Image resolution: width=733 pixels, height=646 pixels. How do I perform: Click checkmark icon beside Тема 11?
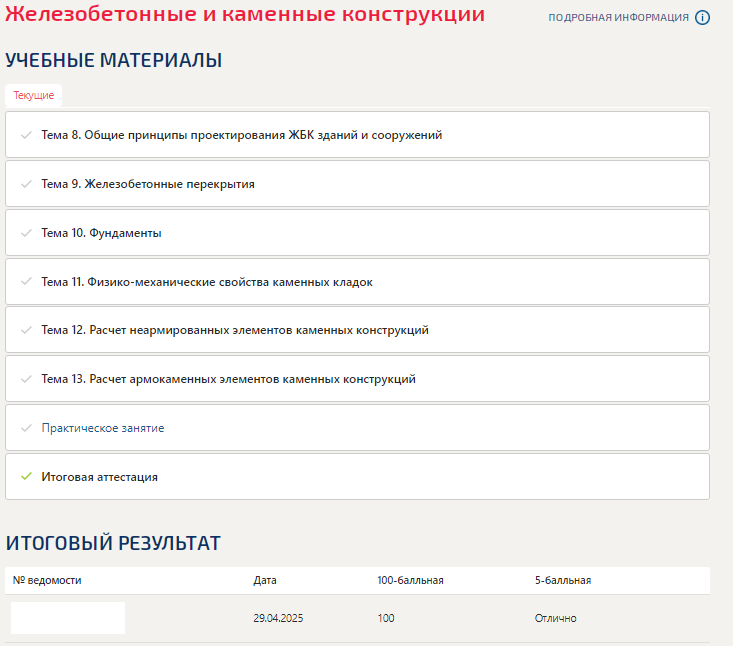pyautogui.click(x=26, y=281)
